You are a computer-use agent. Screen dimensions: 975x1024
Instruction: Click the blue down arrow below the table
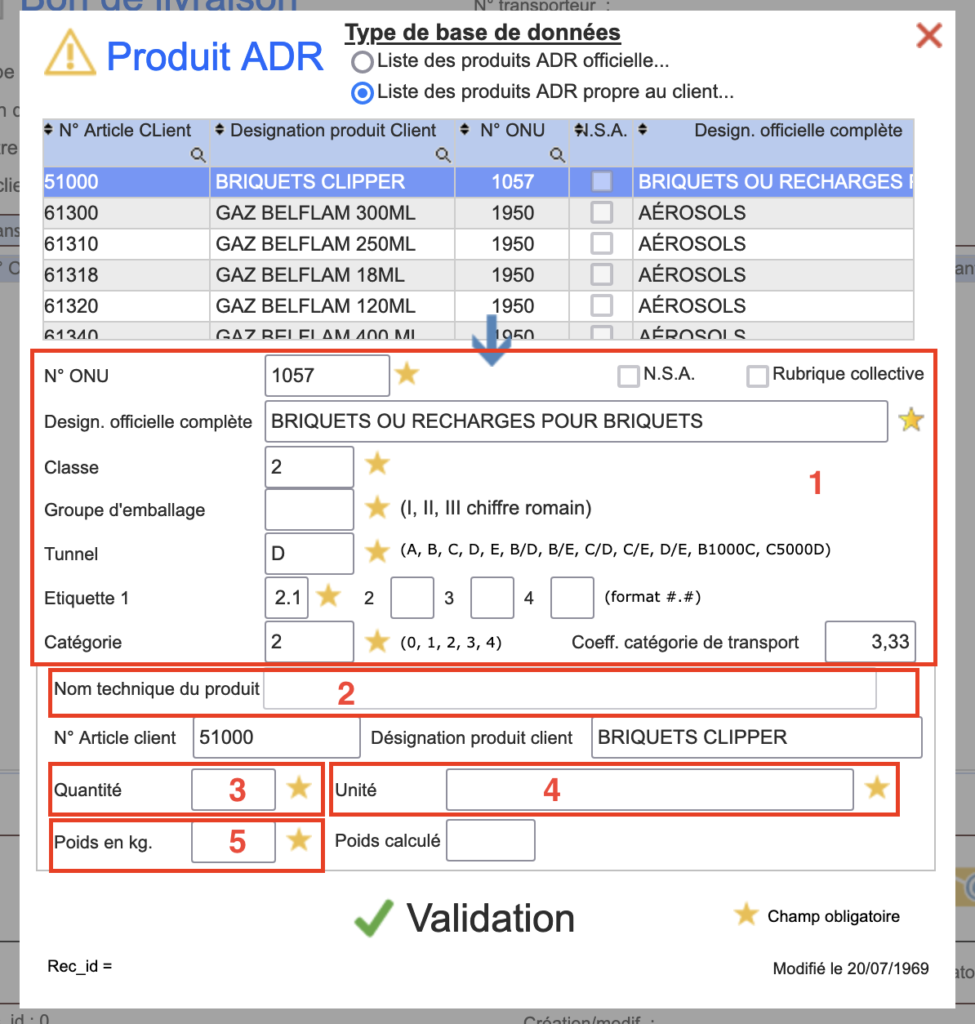tap(492, 339)
